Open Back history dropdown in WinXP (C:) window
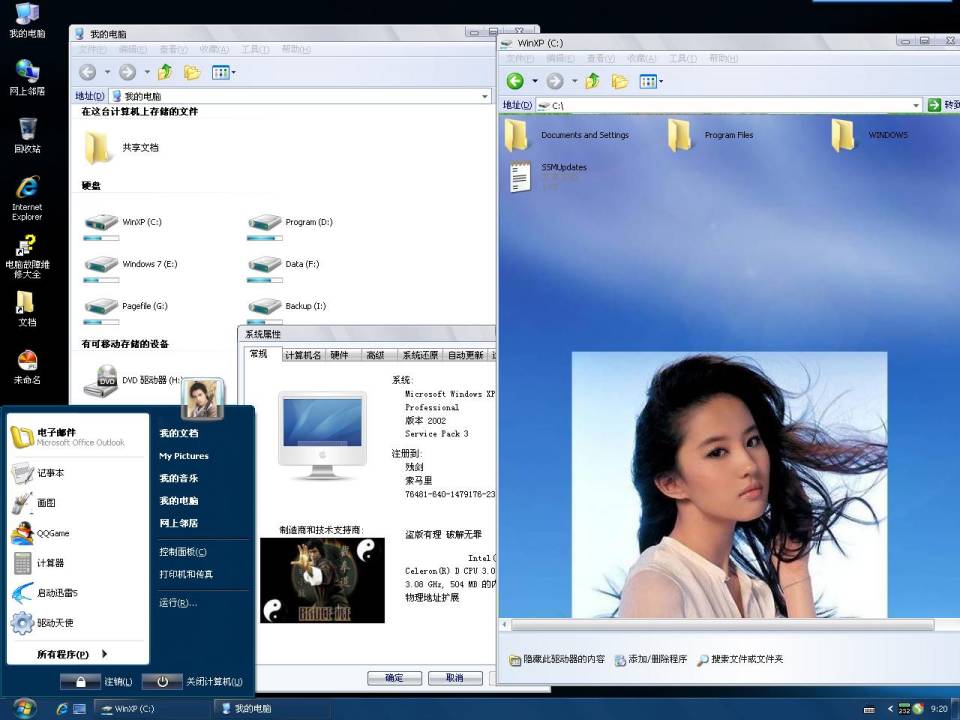This screenshot has width=960, height=720. [x=534, y=81]
